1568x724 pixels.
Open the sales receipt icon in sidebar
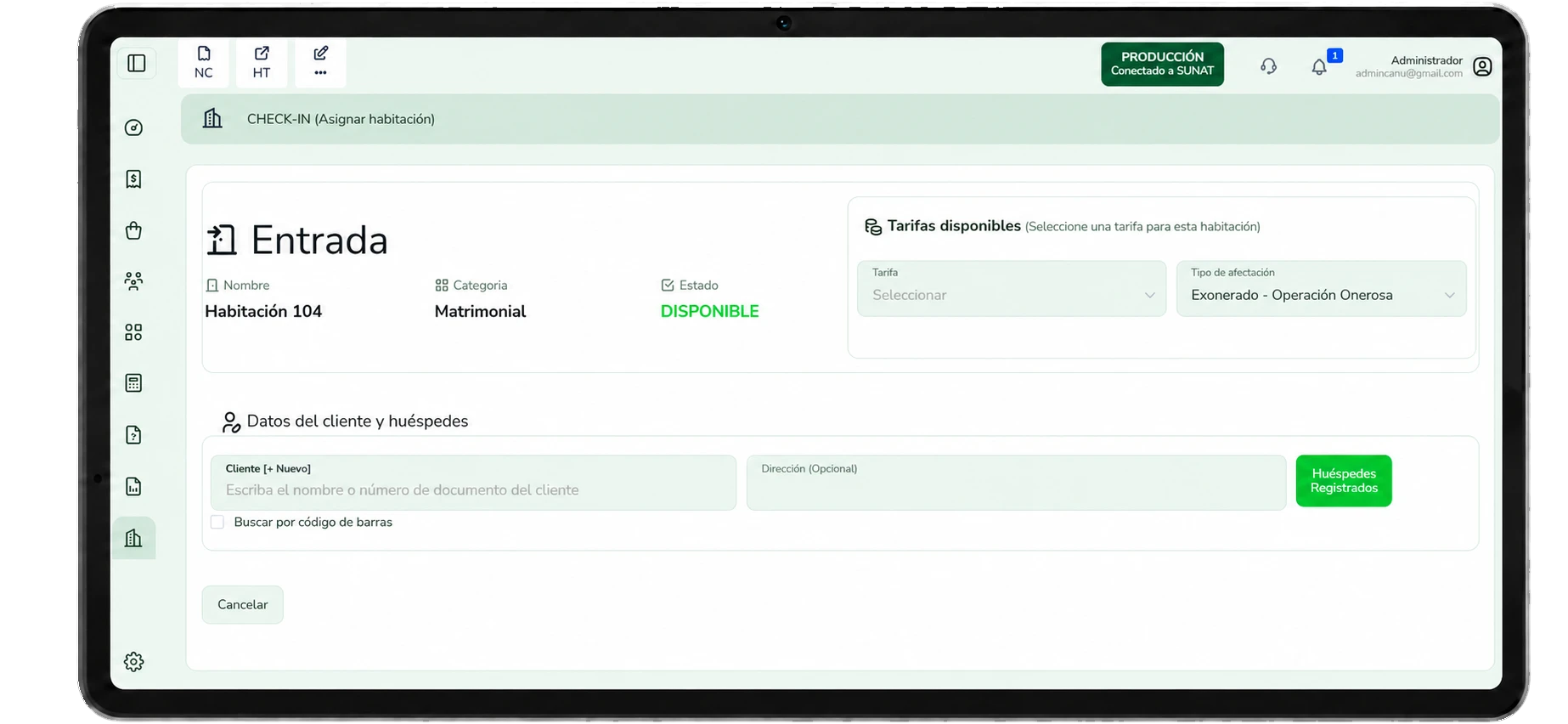(133, 178)
